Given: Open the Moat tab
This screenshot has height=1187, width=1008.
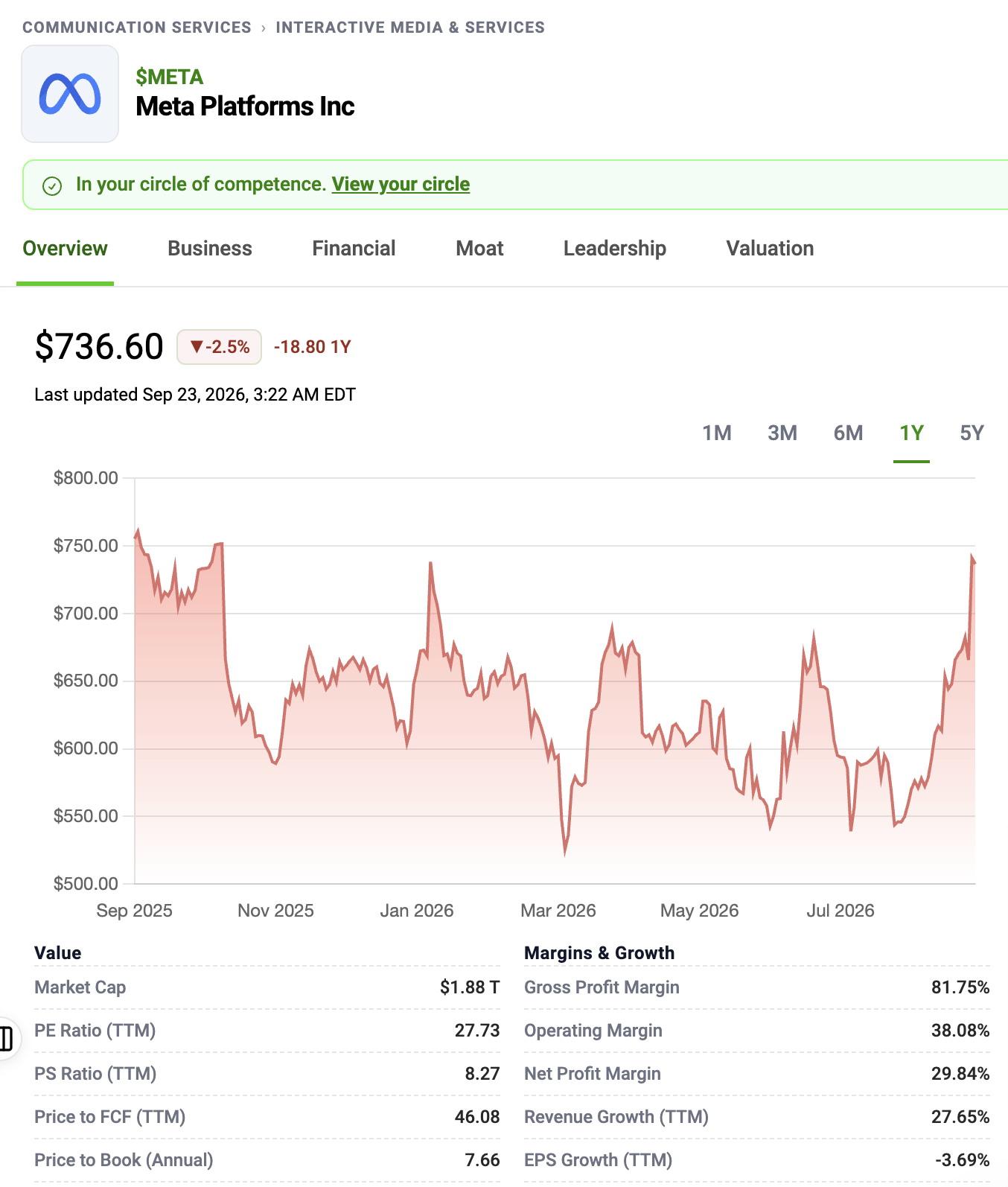Looking at the screenshot, I should pos(479,249).
